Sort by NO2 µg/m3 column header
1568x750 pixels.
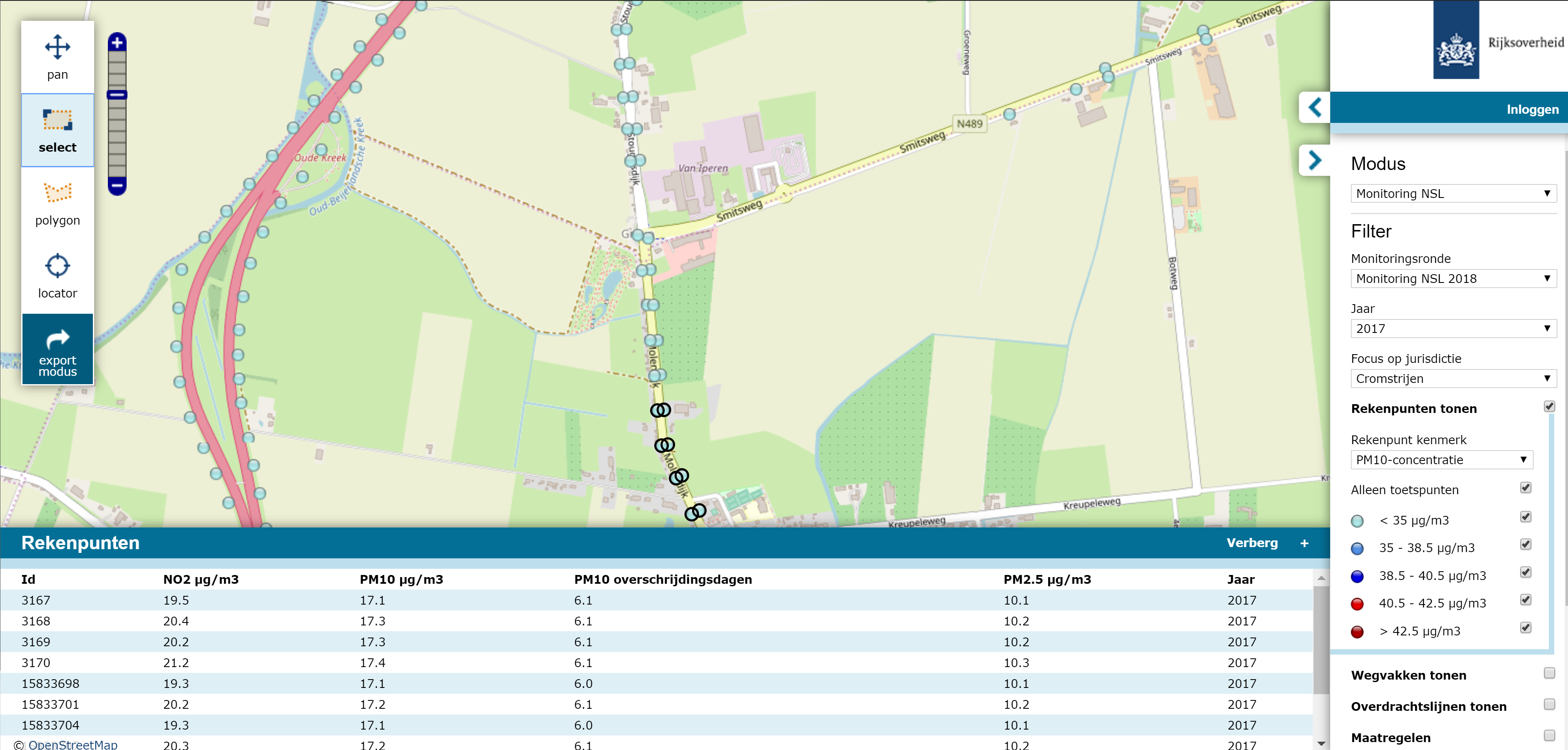pos(200,580)
